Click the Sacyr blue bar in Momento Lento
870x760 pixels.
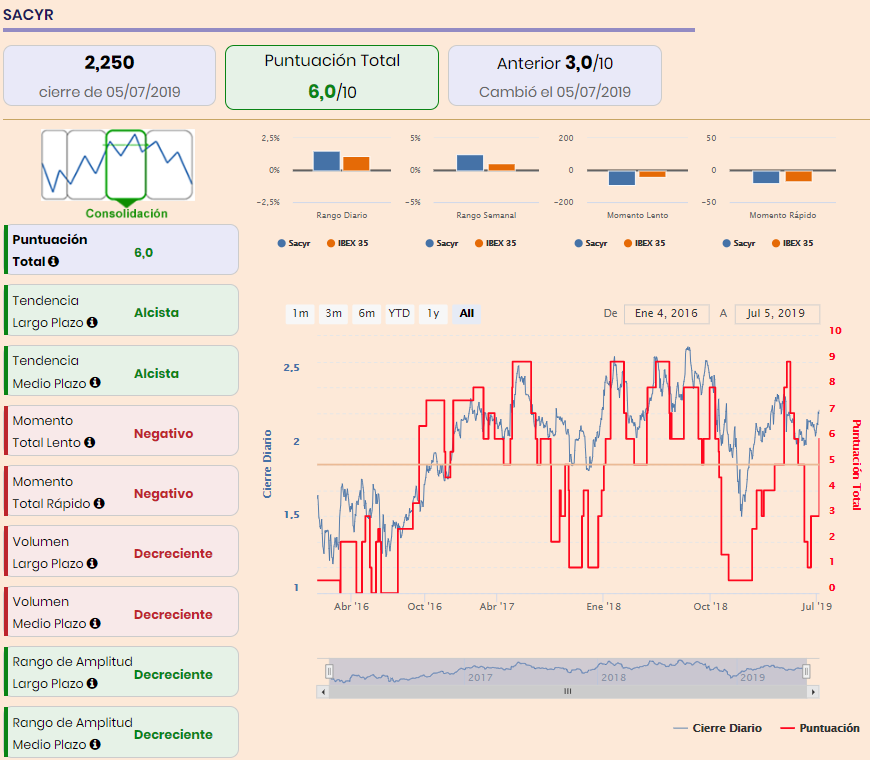click(x=622, y=178)
